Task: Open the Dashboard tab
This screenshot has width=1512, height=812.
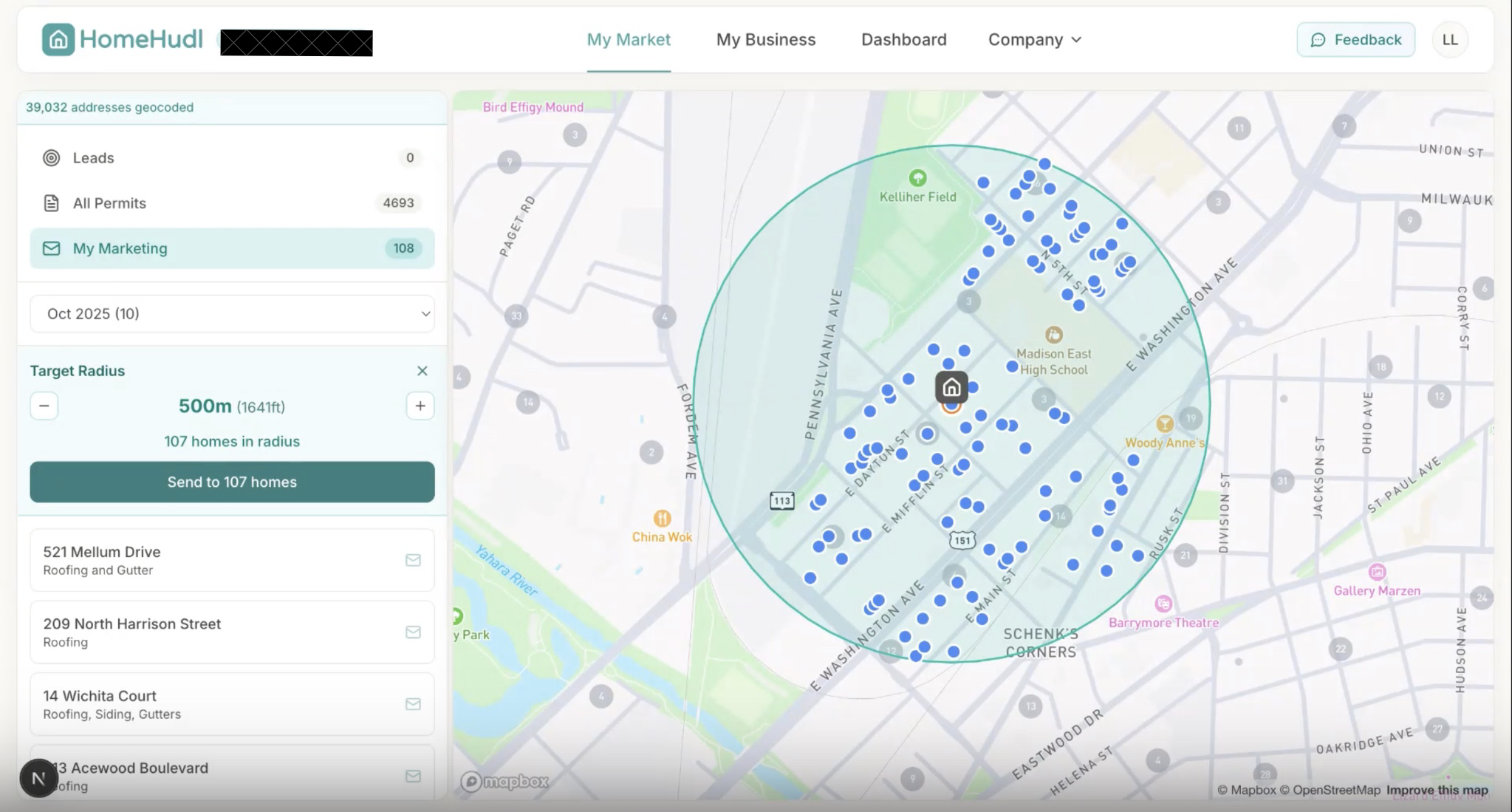Action: [903, 40]
